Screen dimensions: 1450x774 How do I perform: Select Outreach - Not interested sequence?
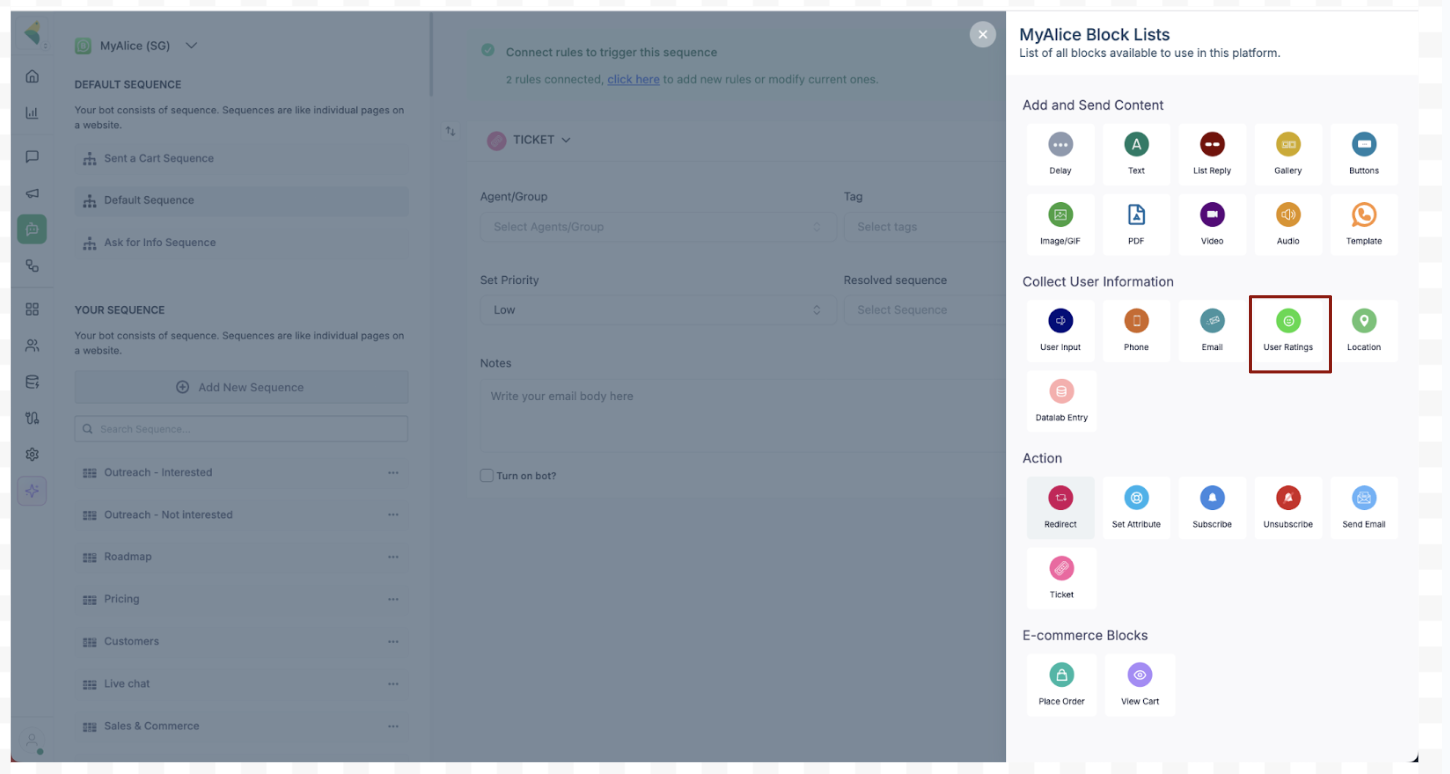(x=241, y=515)
